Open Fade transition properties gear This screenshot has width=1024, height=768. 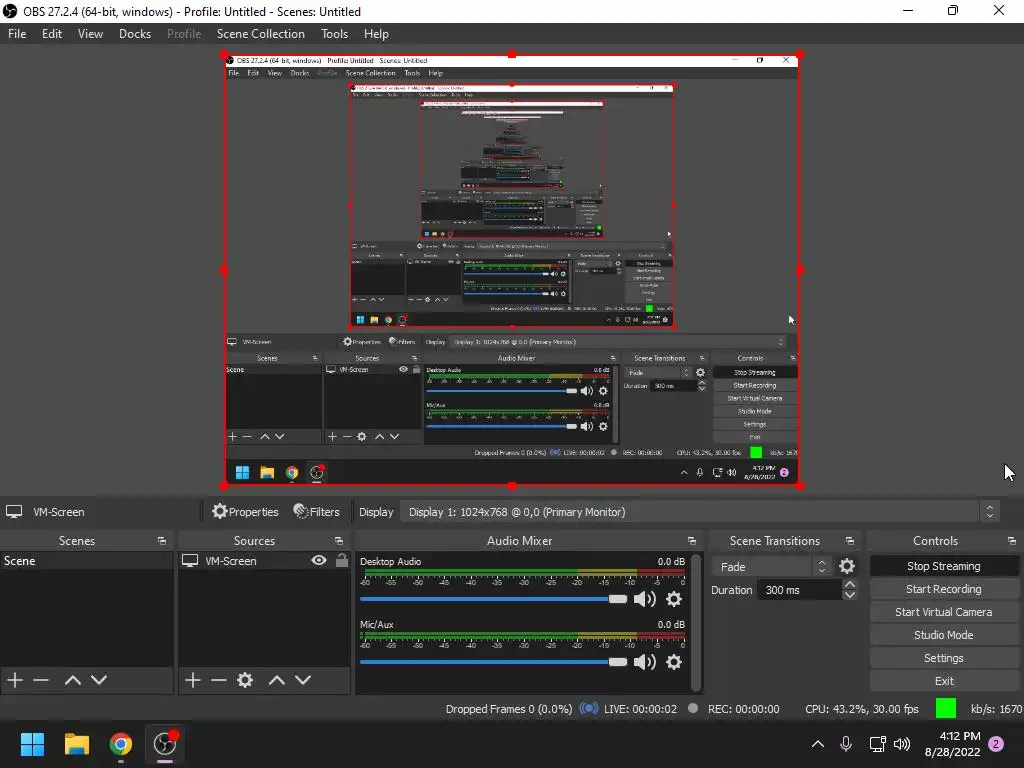(x=847, y=566)
